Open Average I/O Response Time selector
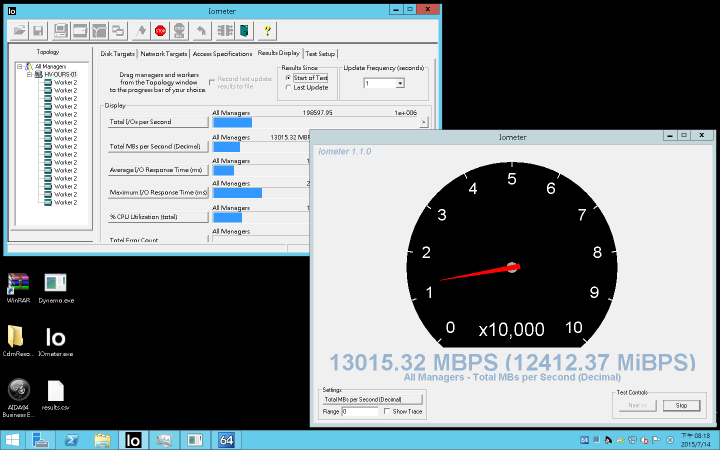 click(x=158, y=170)
